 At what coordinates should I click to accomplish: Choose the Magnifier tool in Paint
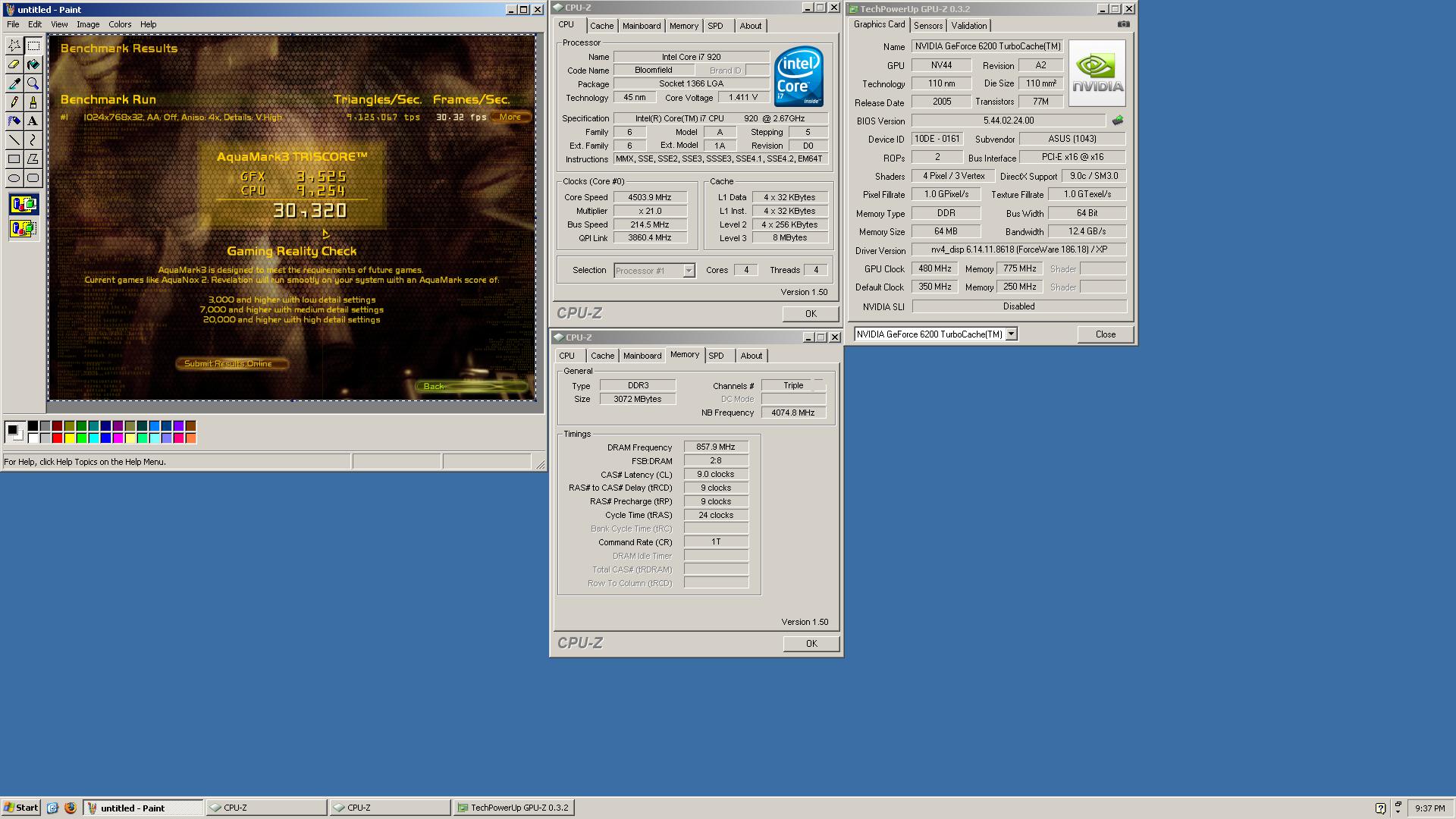tap(33, 83)
